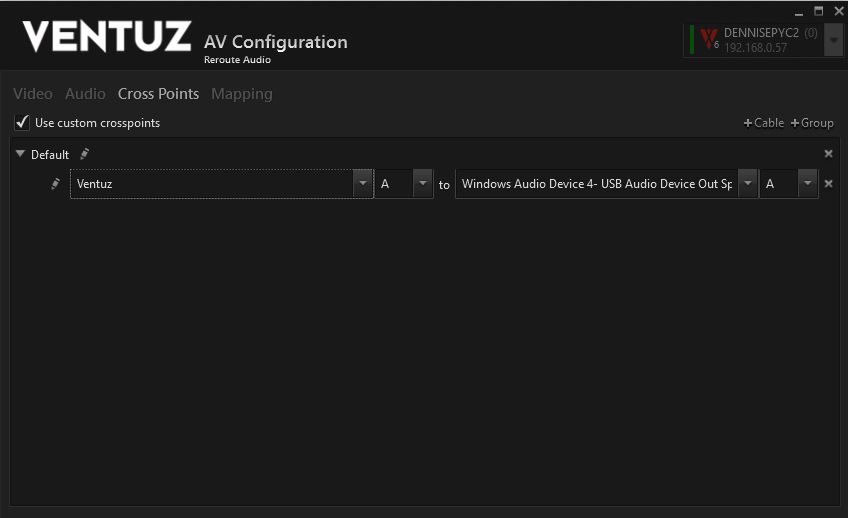
Task: Collapse the Default group triangle
Action: click(20, 154)
